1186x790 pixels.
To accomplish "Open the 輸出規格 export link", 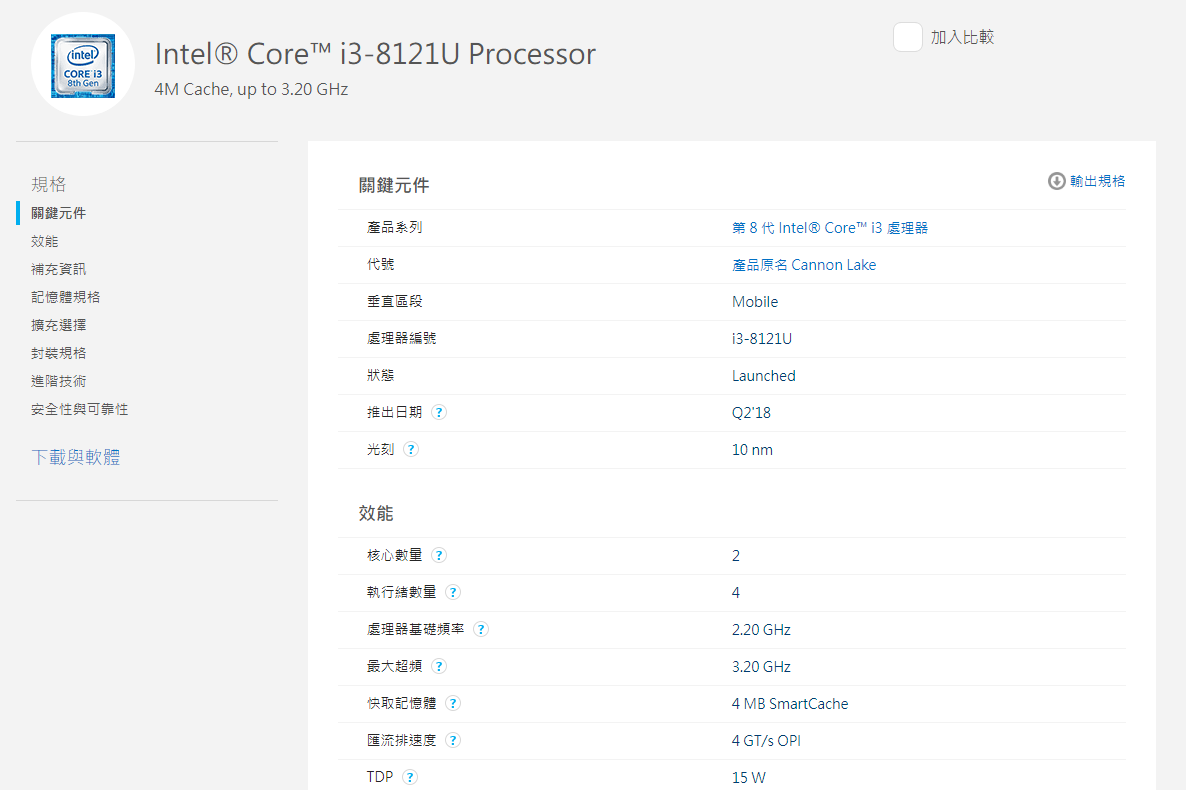I will point(1097,182).
